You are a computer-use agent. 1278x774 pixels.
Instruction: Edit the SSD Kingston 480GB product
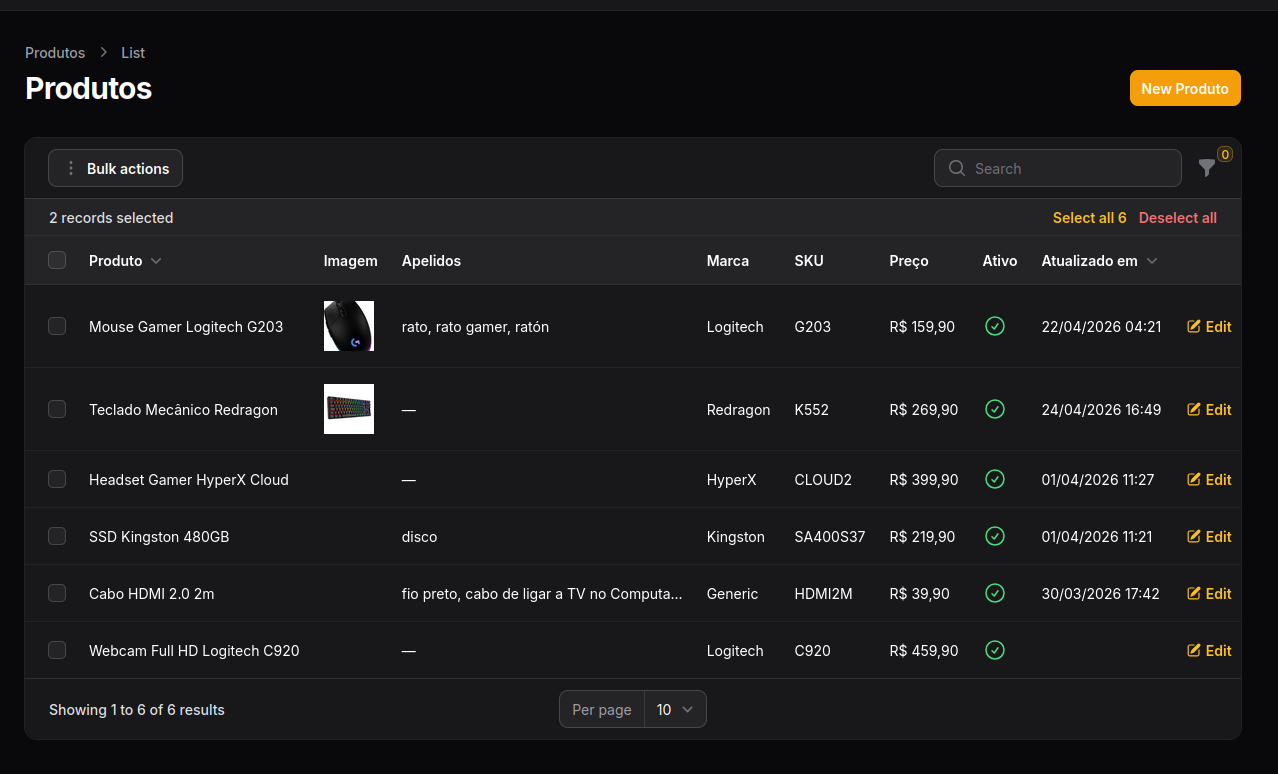[1209, 537]
